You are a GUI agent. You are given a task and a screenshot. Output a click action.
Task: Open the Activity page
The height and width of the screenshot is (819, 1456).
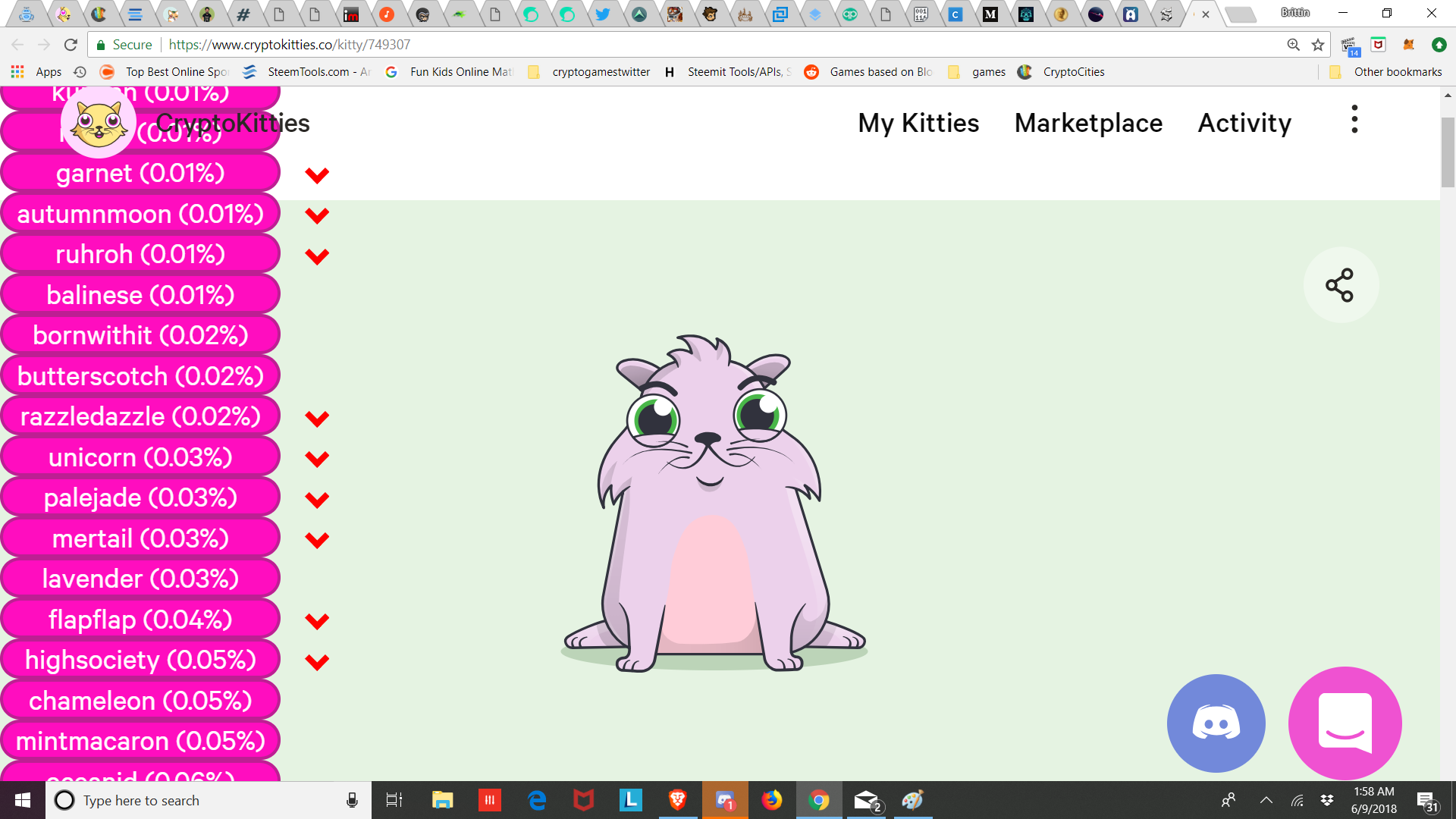pos(1244,123)
